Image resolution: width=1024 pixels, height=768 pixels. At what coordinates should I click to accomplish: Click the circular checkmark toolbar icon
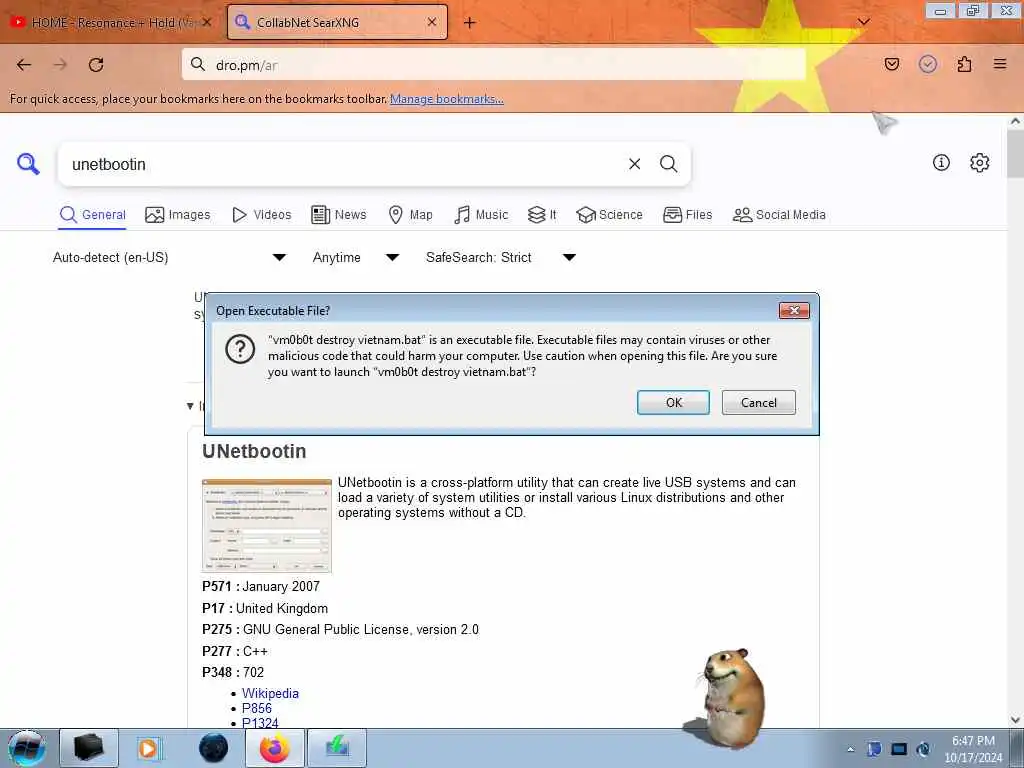coord(927,64)
